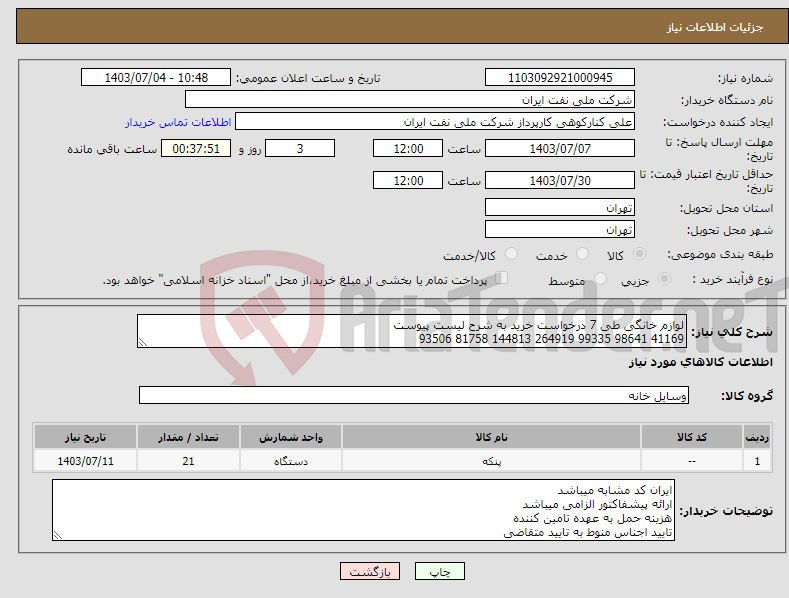Click the quantity cell showing 21

(188, 461)
